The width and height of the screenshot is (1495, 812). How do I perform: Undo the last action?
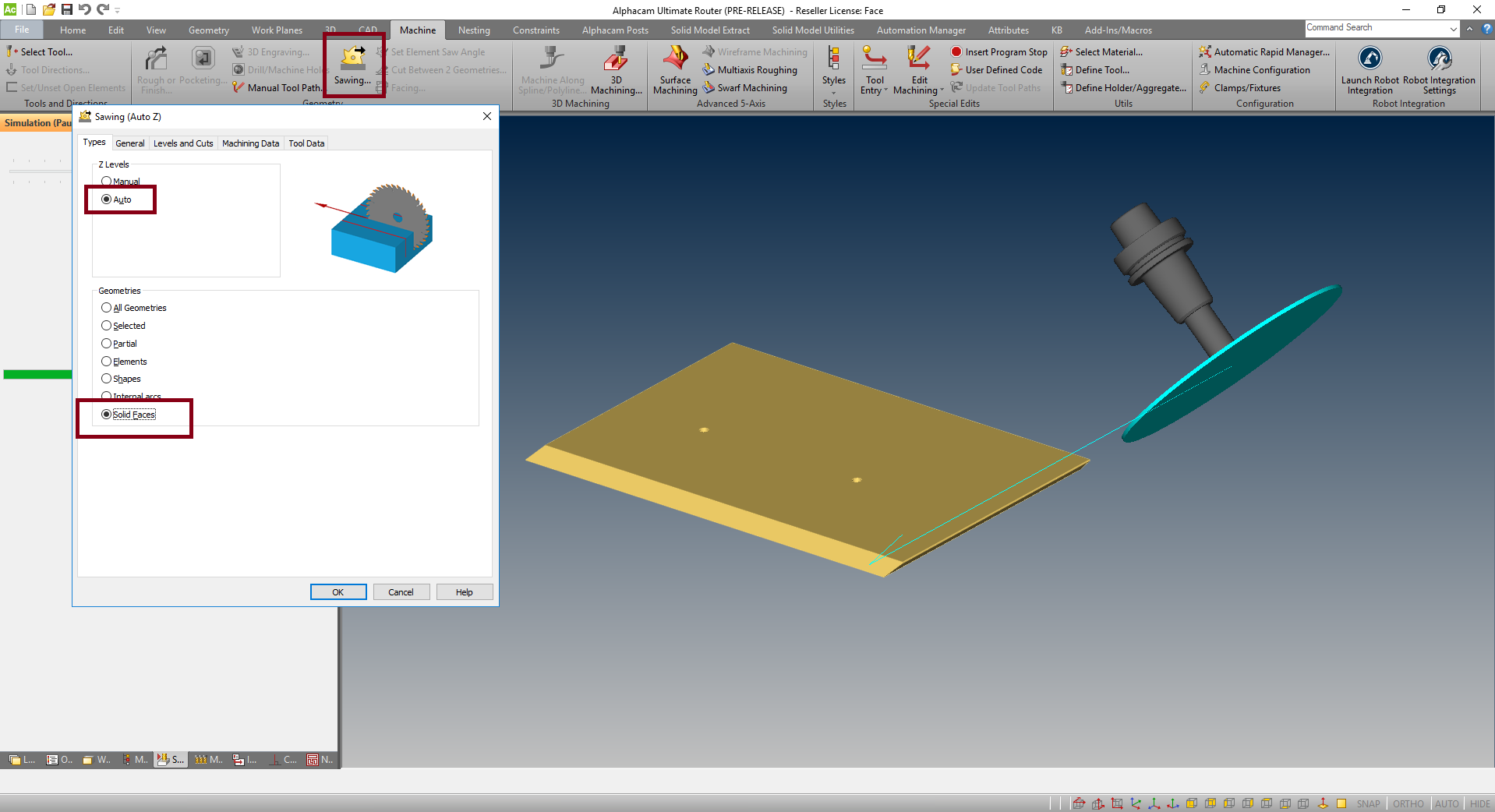coord(85,9)
